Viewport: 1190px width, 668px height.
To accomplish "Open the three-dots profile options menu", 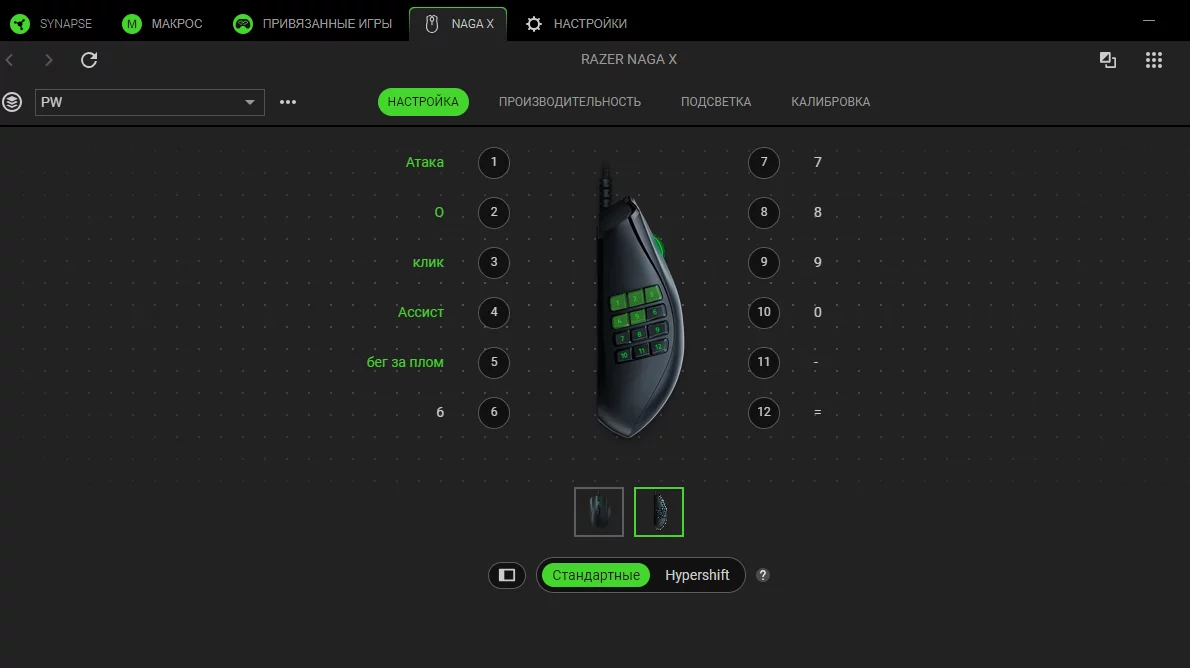I will click(x=288, y=102).
